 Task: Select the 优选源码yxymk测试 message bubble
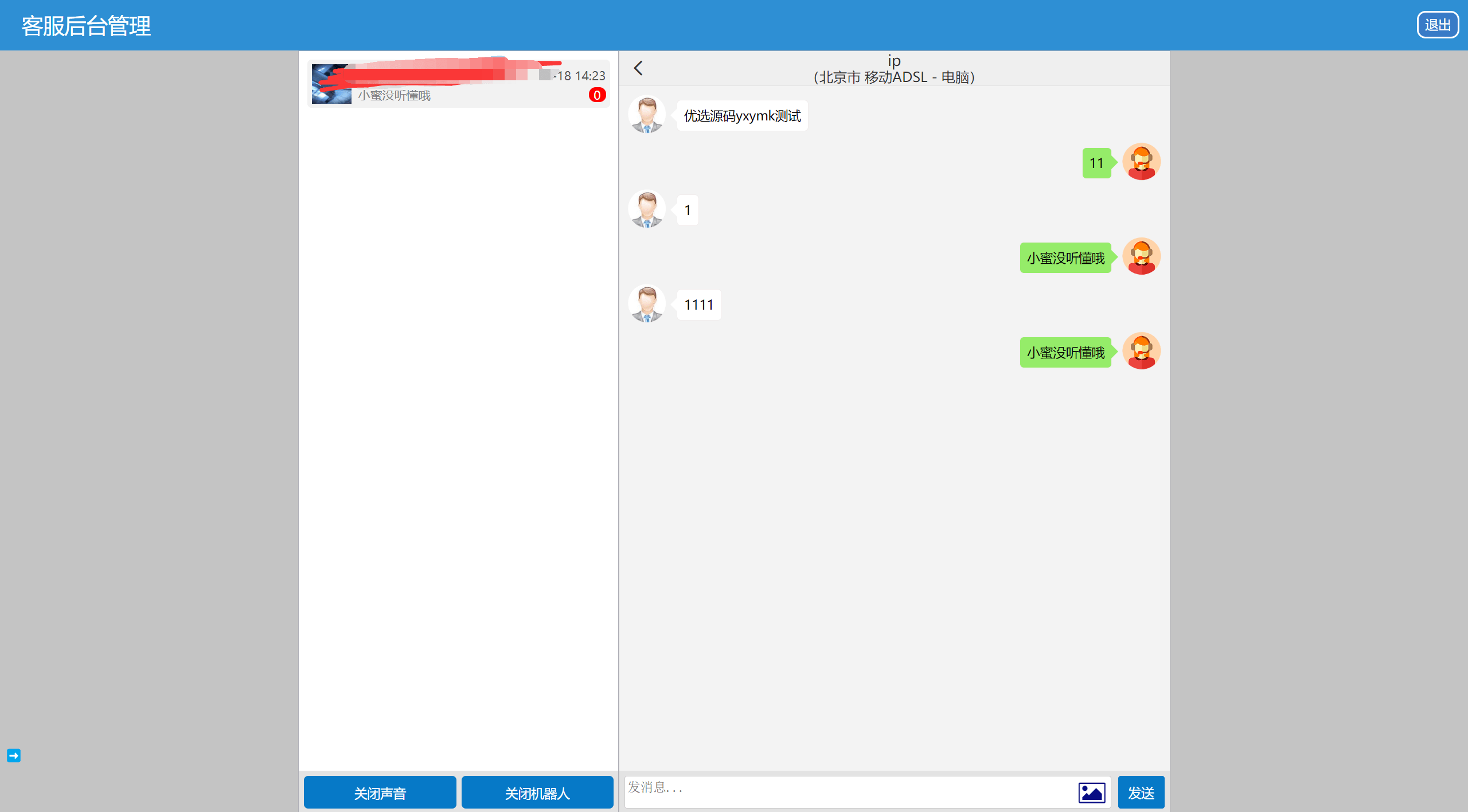(742, 116)
